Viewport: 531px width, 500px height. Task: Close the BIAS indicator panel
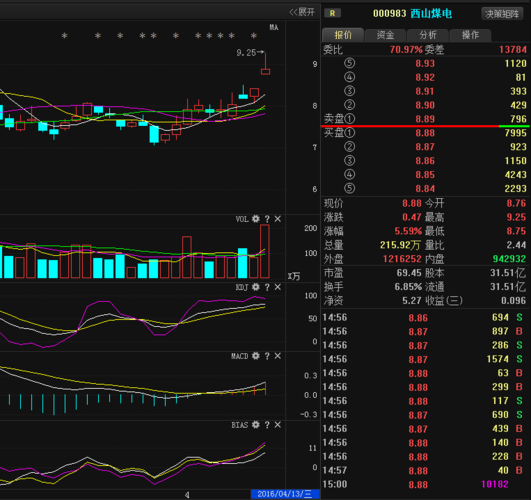pos(278,424)
